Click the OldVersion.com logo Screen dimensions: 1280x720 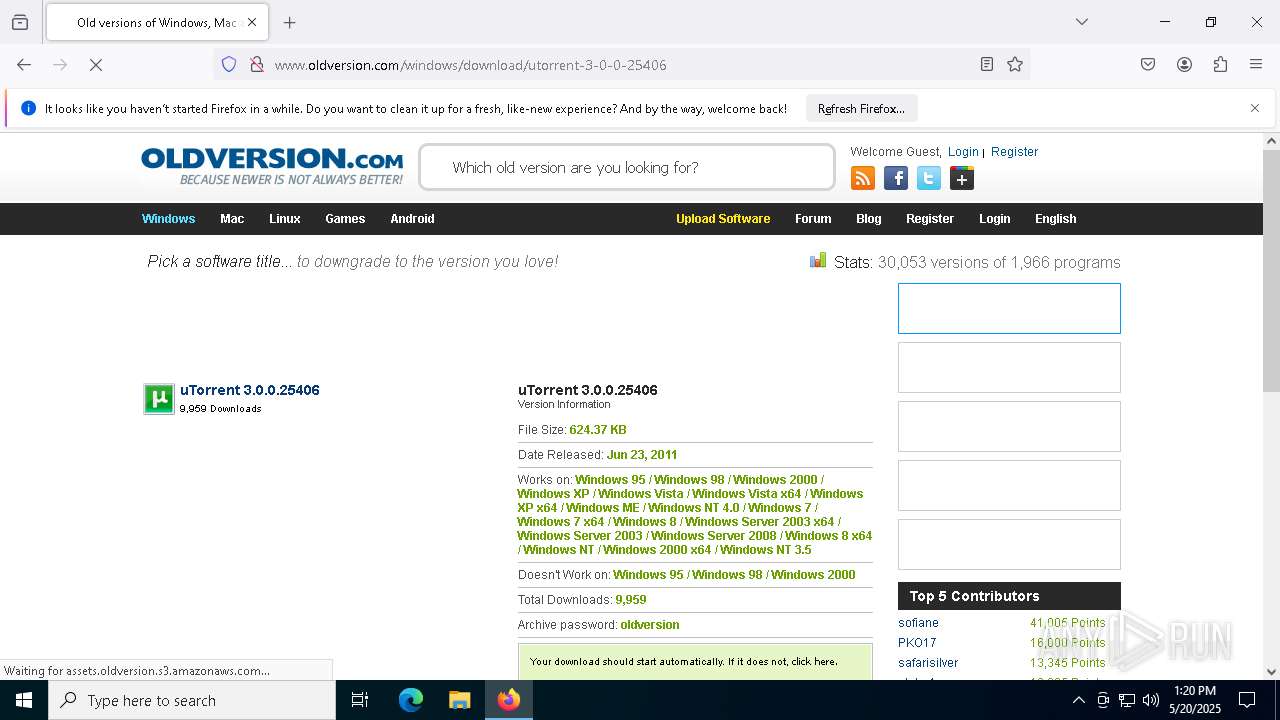272,166
